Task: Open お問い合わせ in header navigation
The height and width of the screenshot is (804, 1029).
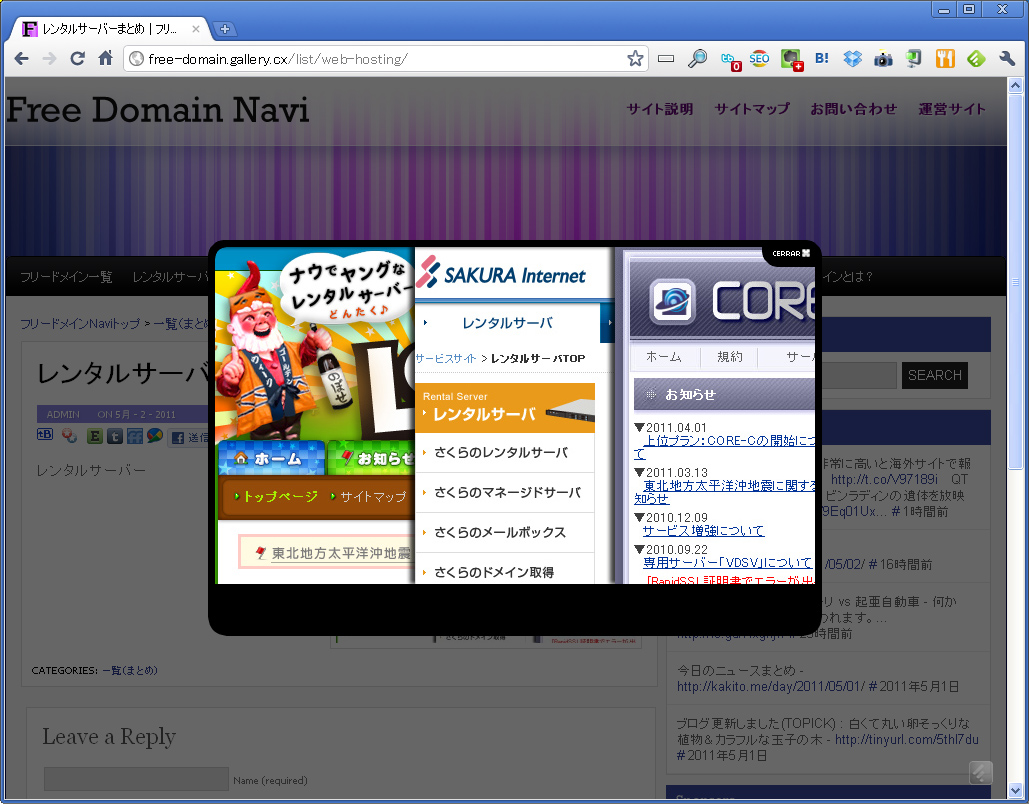Action: [x=853, y=109]
